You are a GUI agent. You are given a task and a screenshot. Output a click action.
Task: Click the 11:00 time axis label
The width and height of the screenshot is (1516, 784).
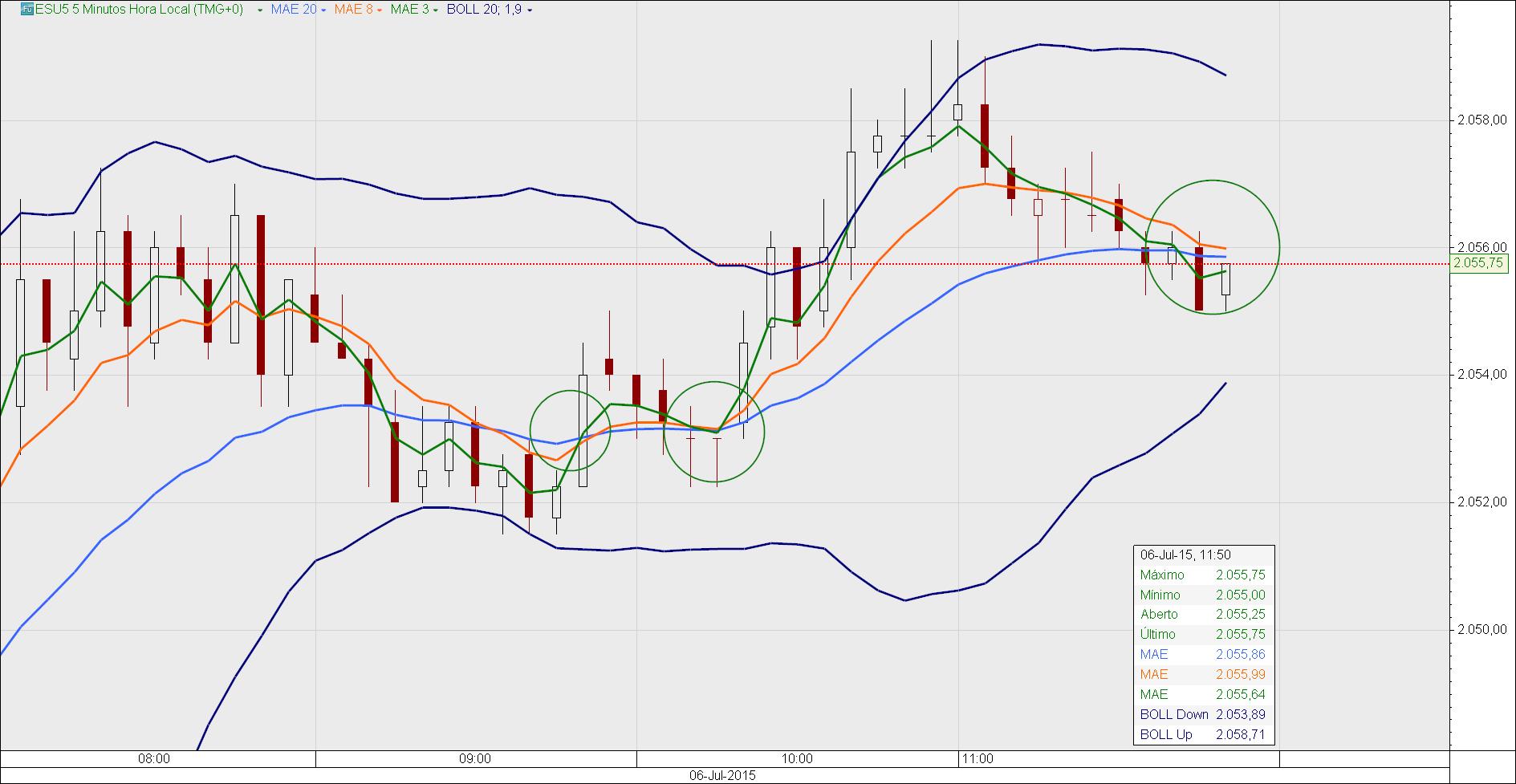click(x=977, y=758)
